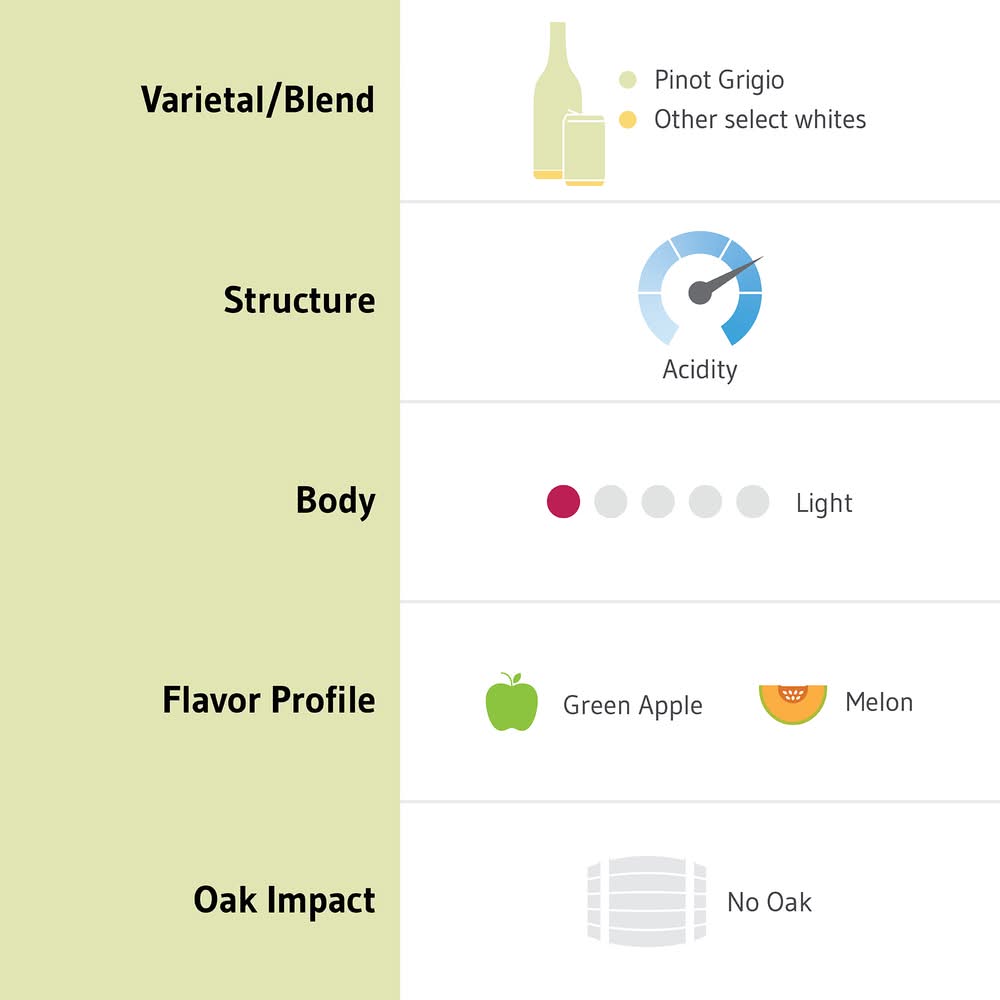Viewport: 1000px width, 1000px height.
Task: Click the wine can icon
Action: [585, 150]
